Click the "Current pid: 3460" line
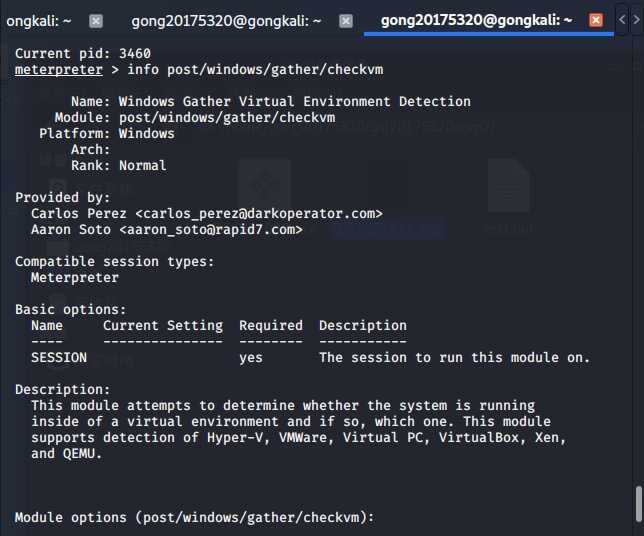The image size is (644, 536). tap(83, 53)
